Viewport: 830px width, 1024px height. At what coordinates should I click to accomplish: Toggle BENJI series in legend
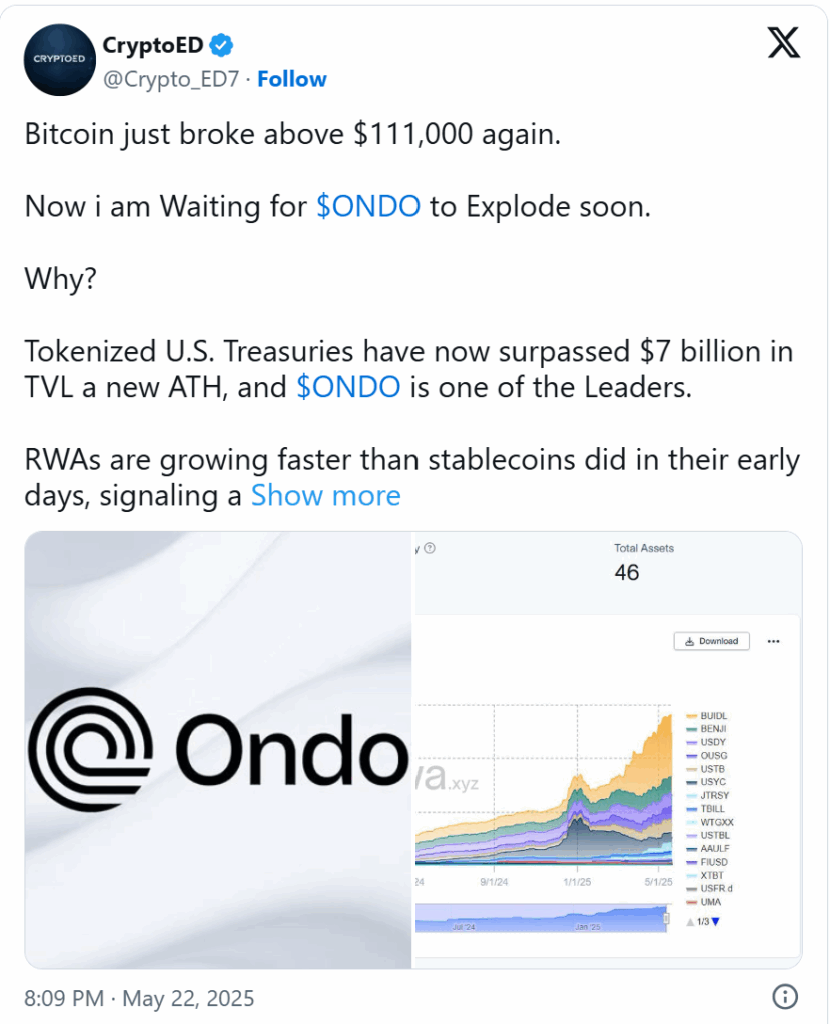point(707,729)
